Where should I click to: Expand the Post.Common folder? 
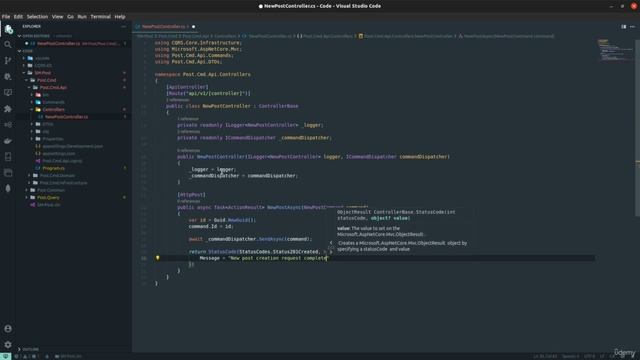click(x=51, y=190)
